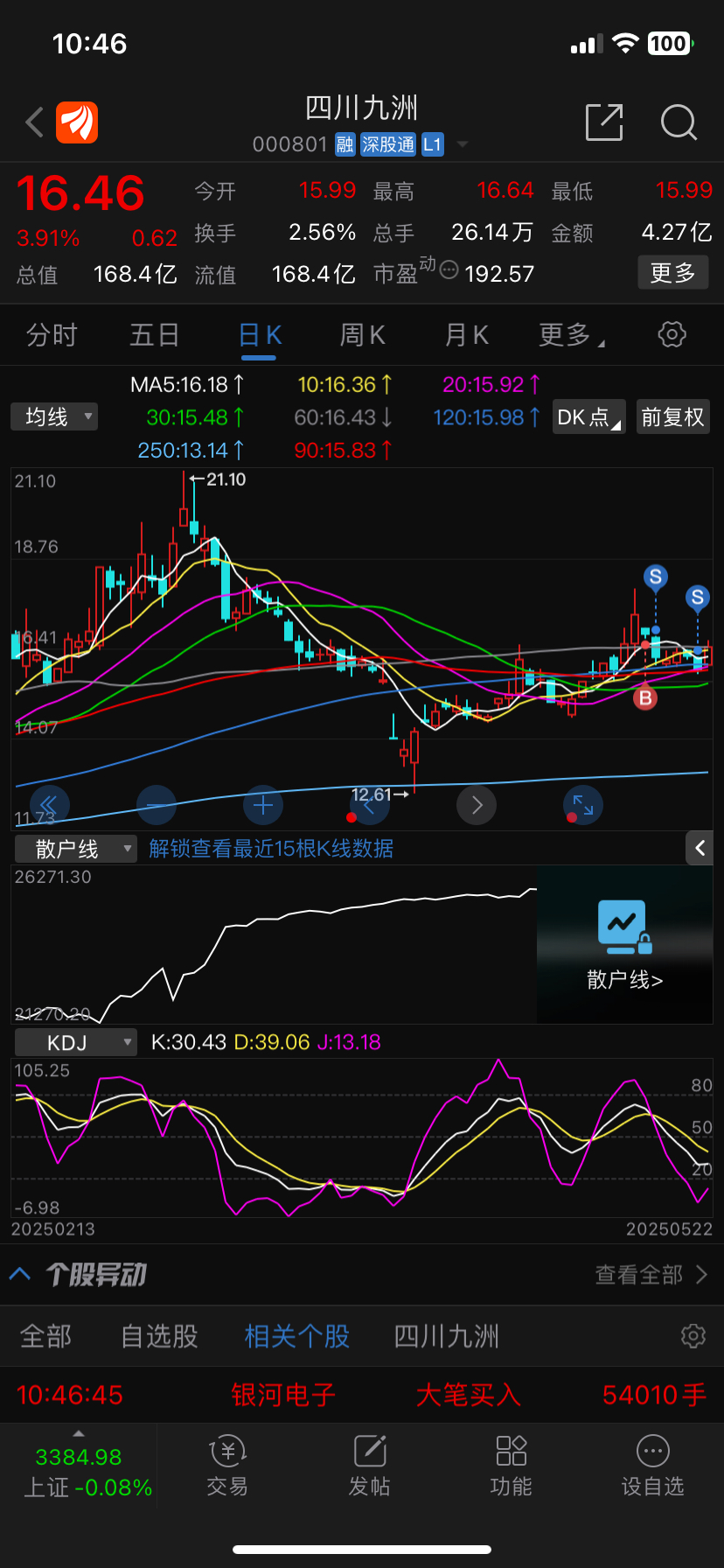Image resolution: width=724 pixels, height=1568 pixels.
Task: Tap the share export icon
Action: click(604, 122)
